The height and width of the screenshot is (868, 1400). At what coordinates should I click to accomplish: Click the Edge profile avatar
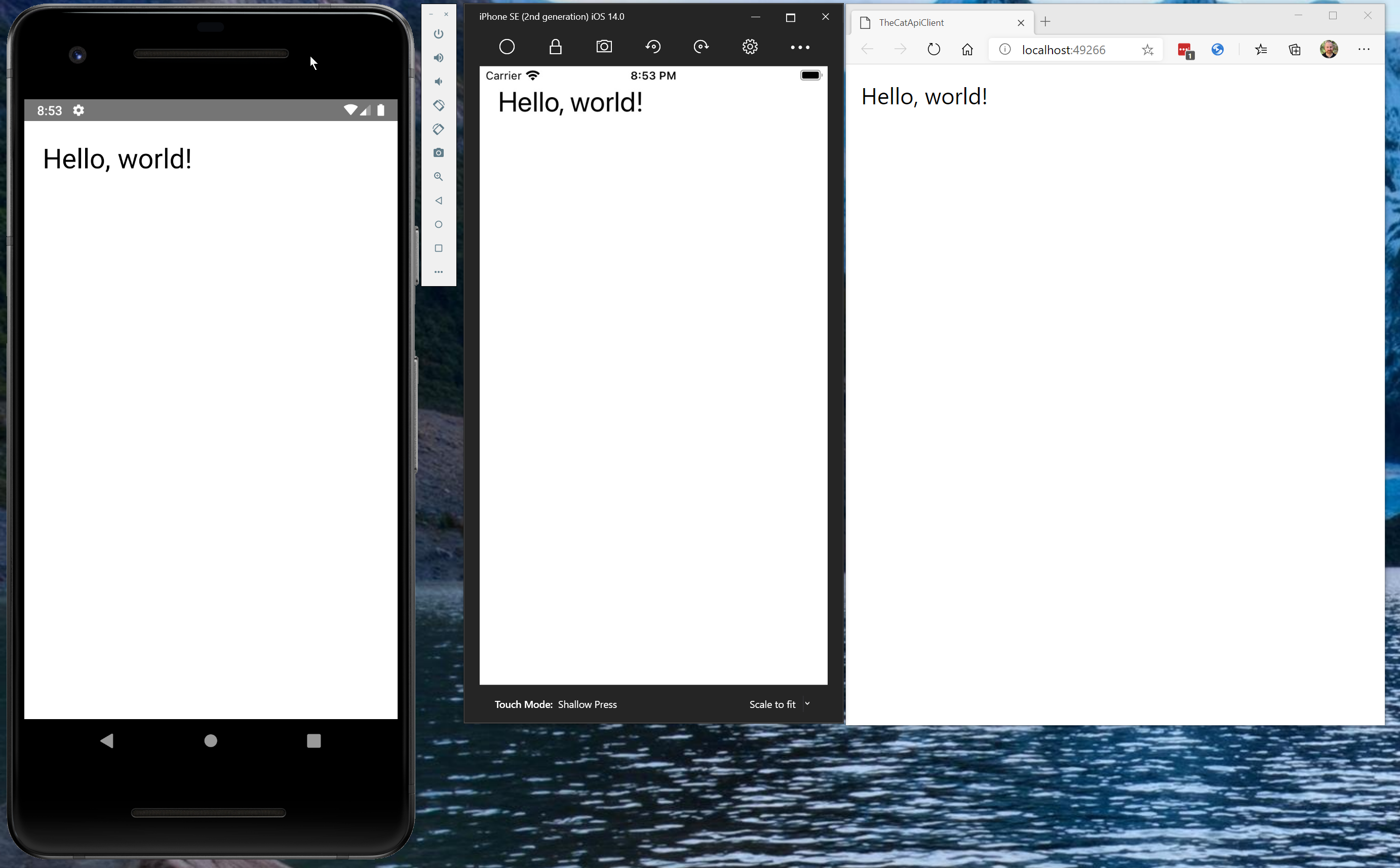(1329, 49)
